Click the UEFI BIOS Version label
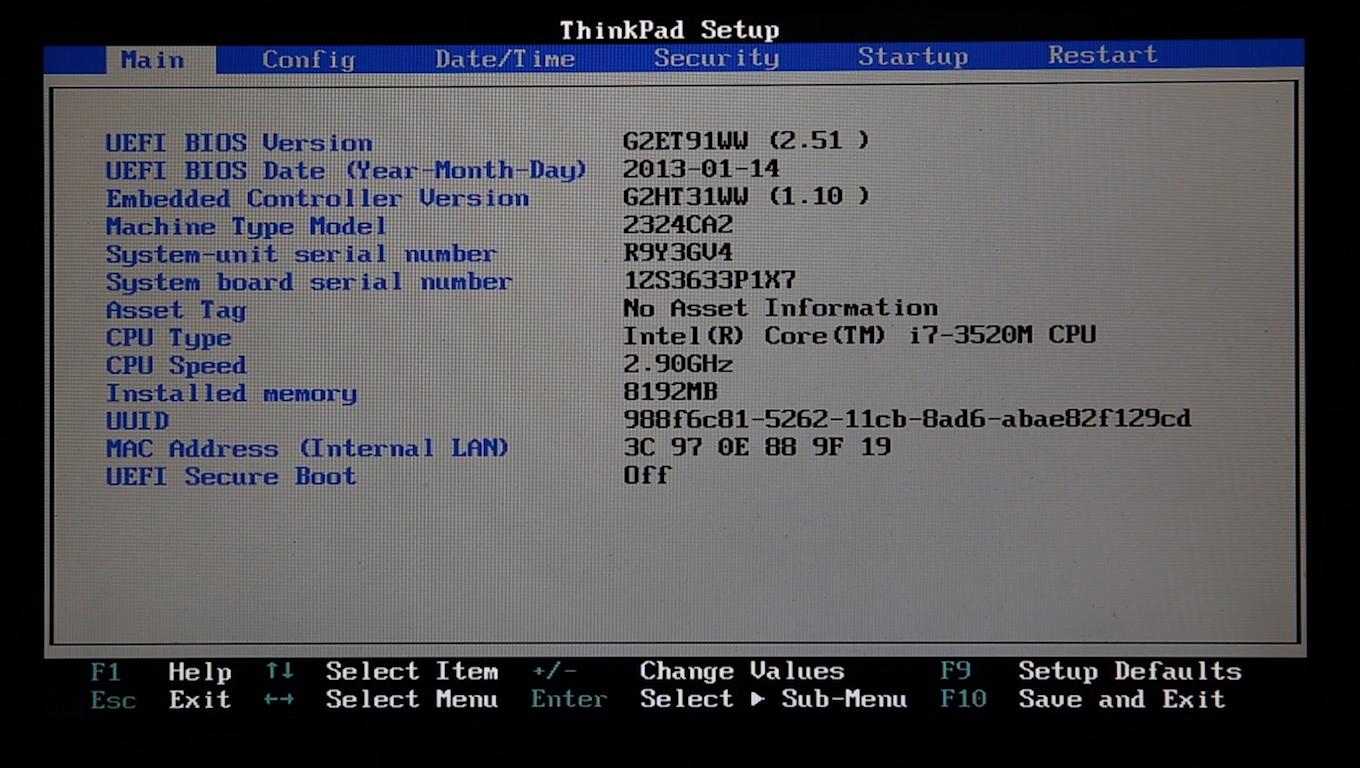 coord(239,143)
